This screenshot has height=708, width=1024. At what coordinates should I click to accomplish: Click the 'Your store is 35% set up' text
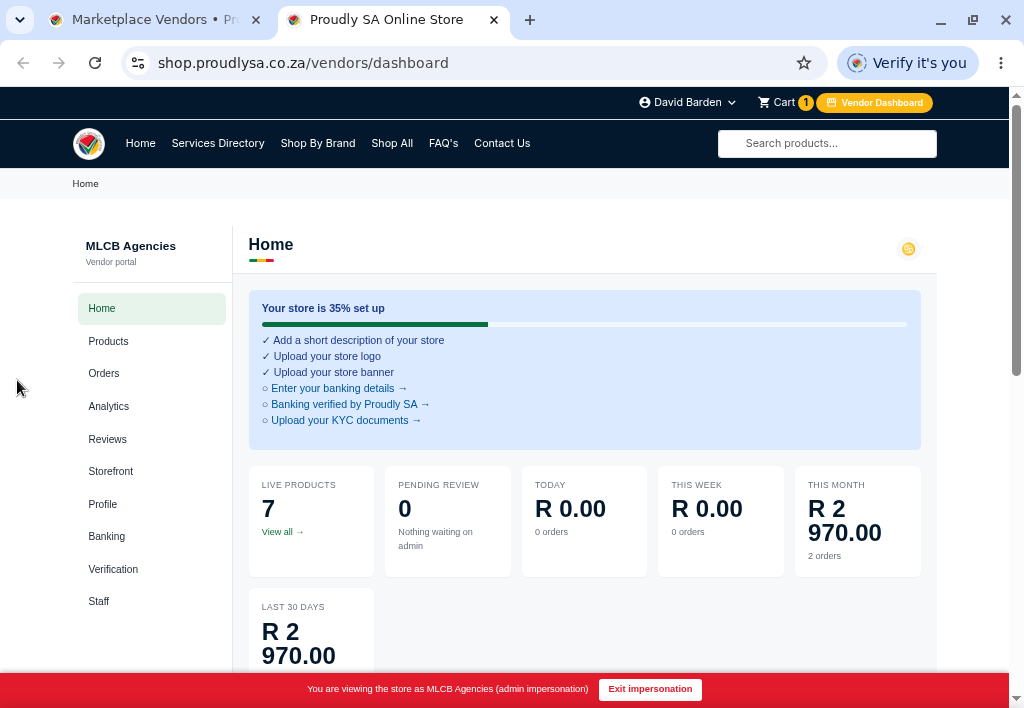click(323, 308)
